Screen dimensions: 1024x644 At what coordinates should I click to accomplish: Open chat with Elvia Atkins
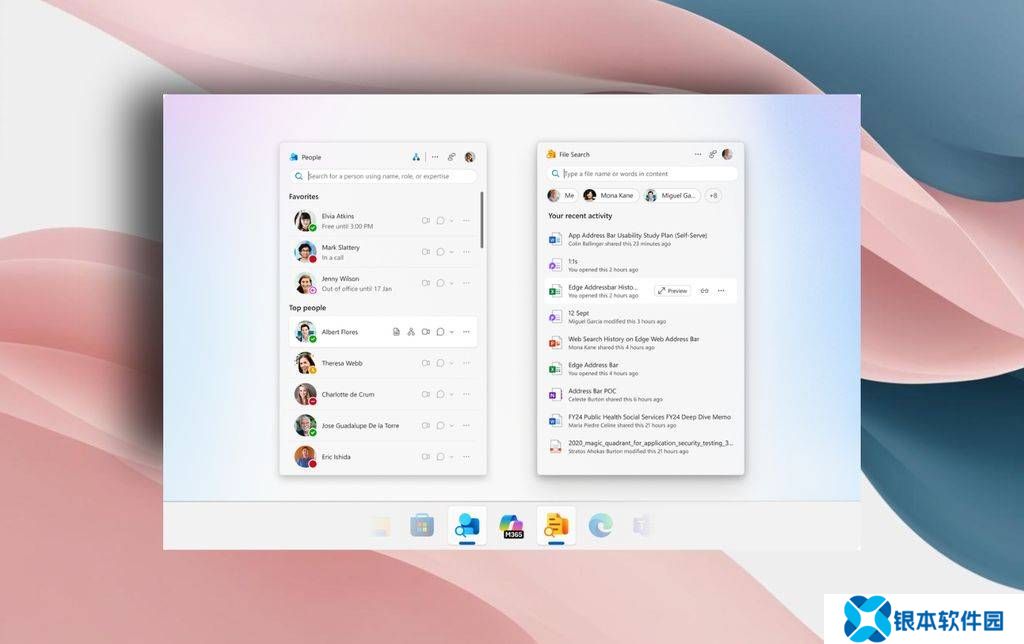click(441, 221)
